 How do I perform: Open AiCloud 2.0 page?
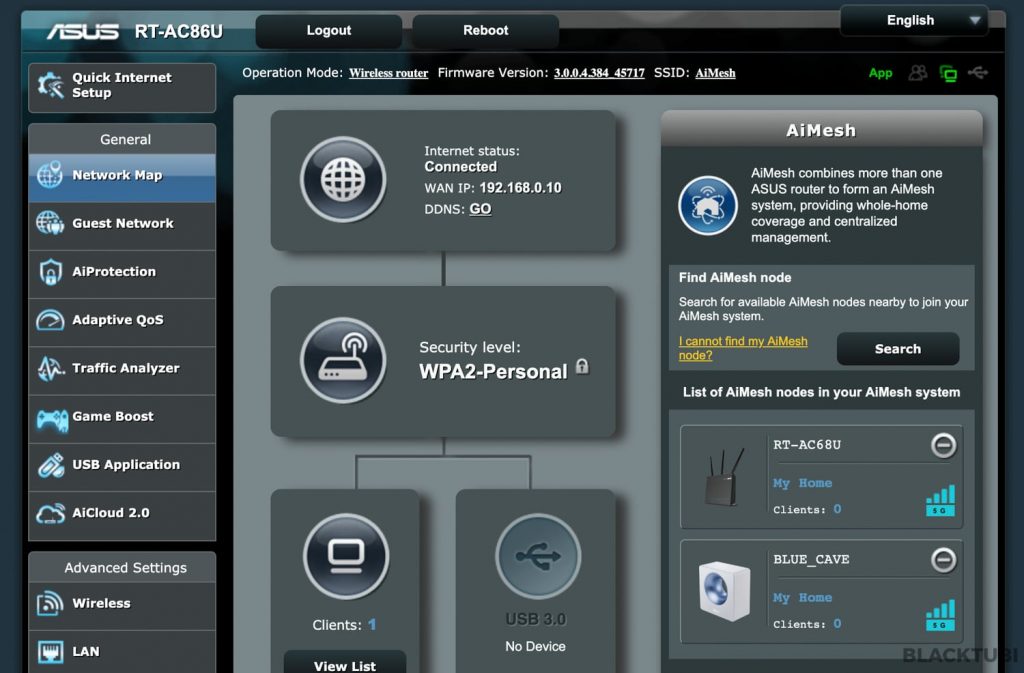click(x=122, y=514)
